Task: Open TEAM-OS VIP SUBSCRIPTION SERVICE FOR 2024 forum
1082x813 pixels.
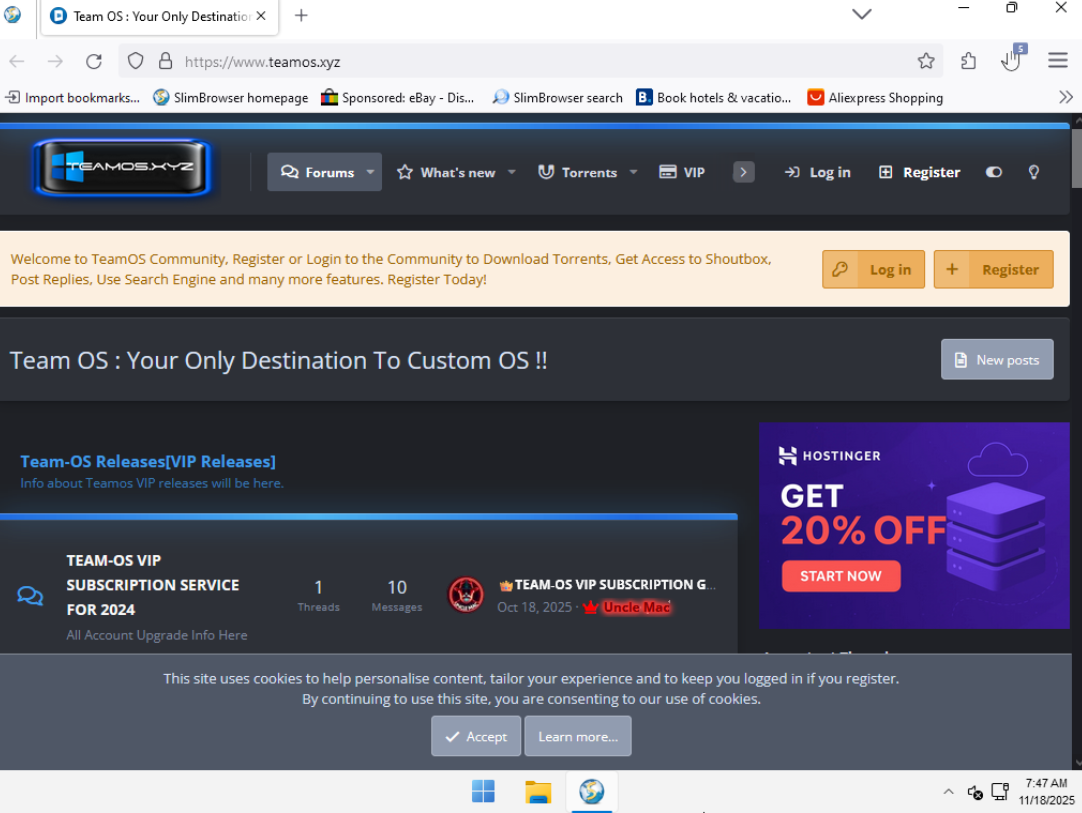Action: (x=153, y=585)
